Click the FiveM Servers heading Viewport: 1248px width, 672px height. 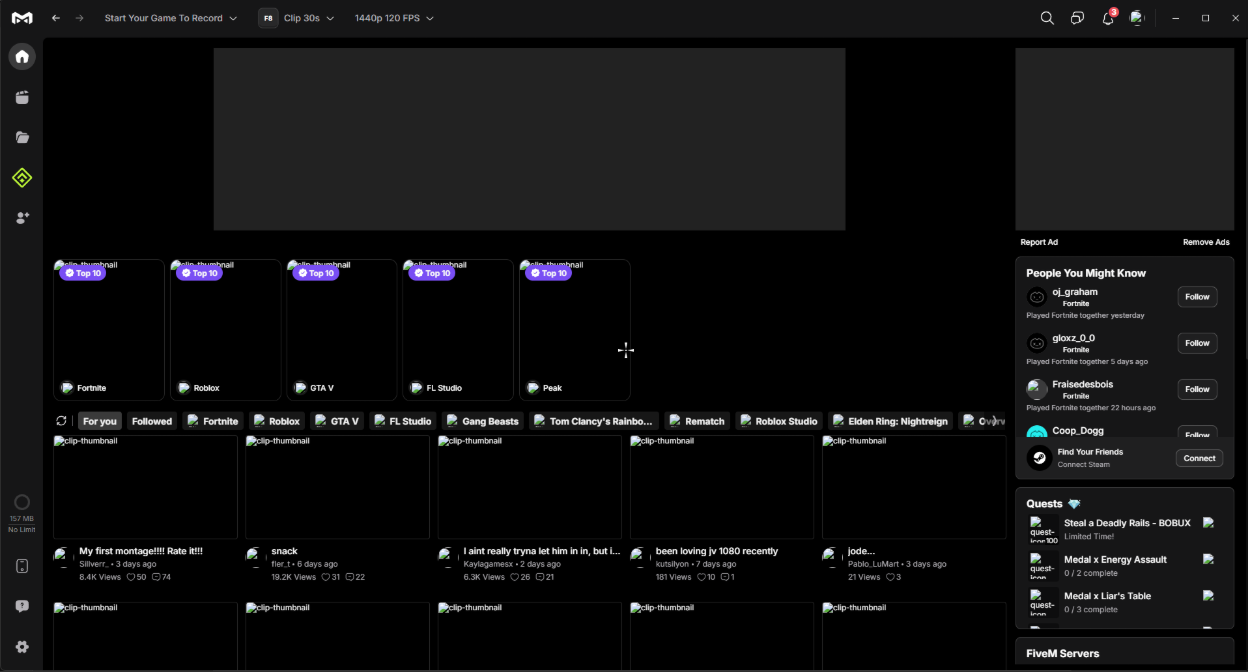[x=1062, y=653]
